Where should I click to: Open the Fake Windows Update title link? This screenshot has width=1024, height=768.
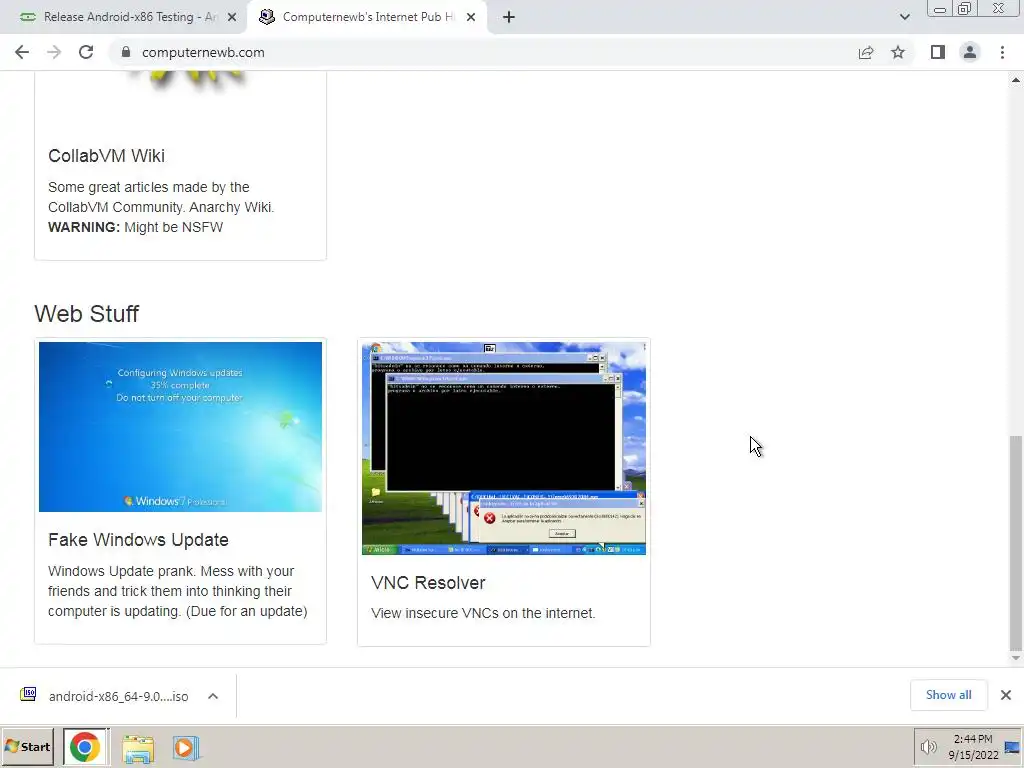point(138,540)
